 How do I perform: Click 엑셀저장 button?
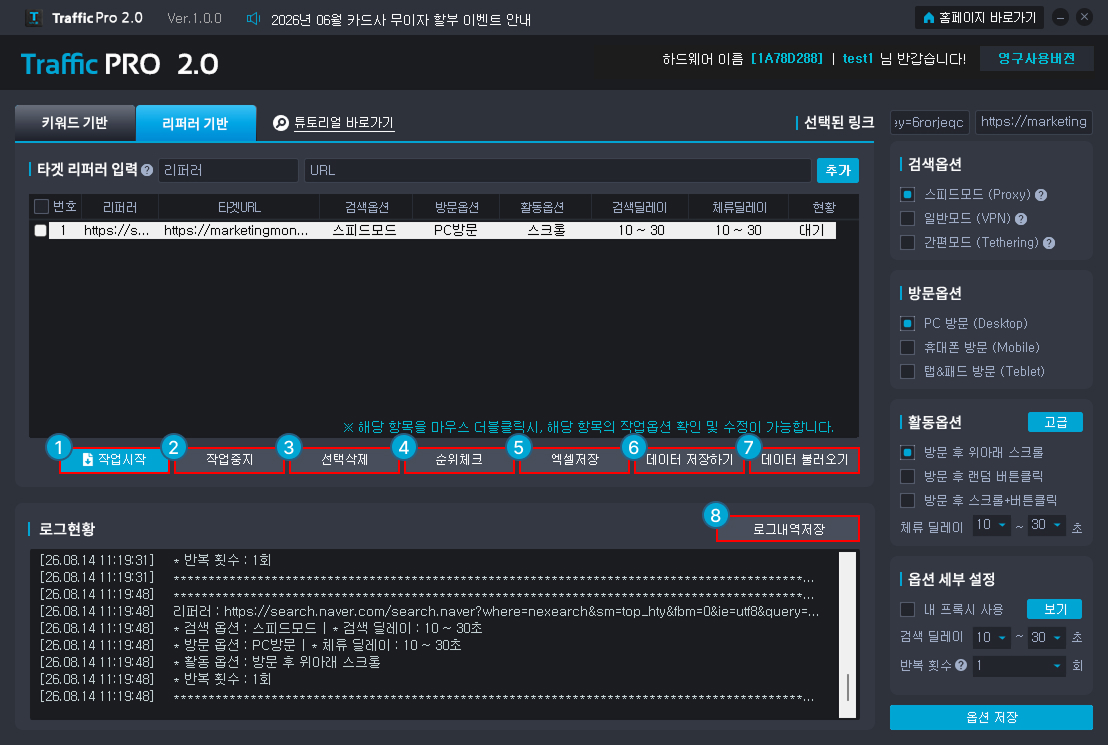[574, 459]
